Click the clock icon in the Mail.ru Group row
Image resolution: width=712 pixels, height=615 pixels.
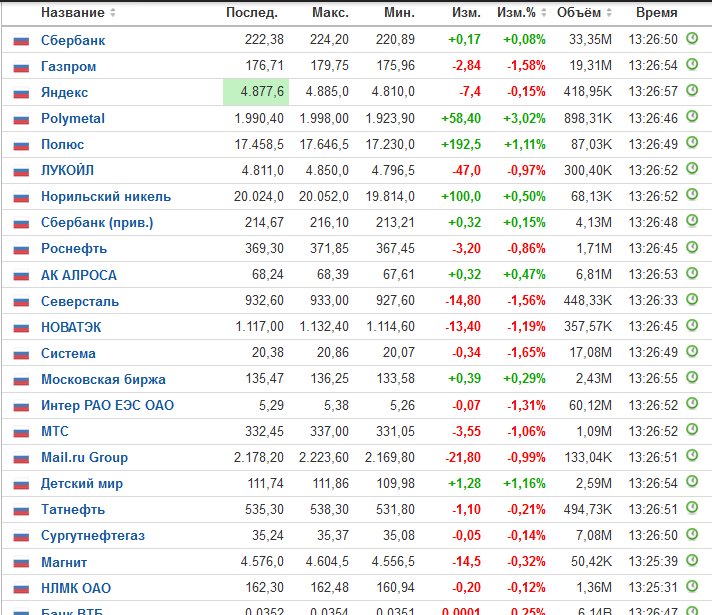pos(692,455)
